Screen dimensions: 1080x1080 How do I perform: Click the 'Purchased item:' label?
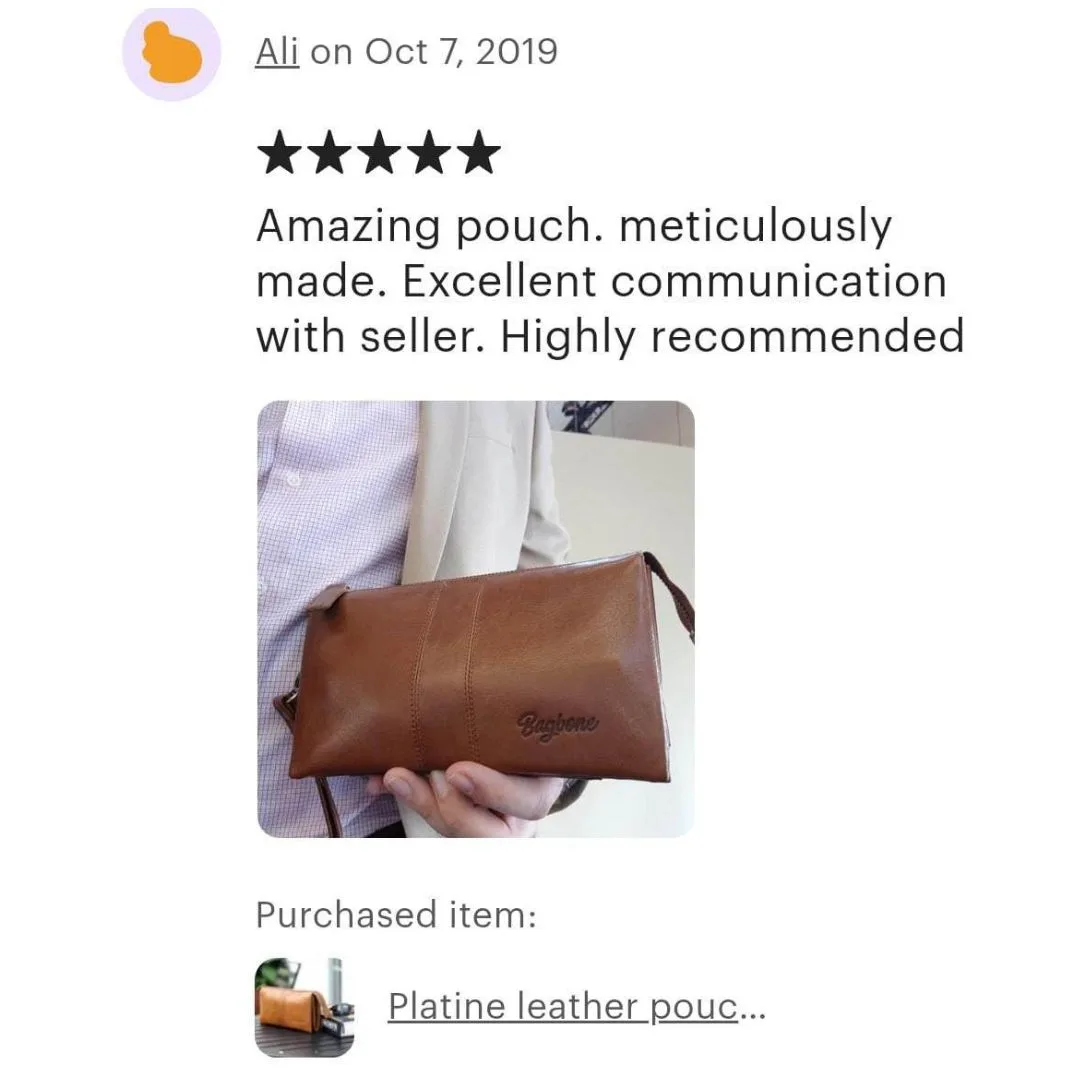396,915
